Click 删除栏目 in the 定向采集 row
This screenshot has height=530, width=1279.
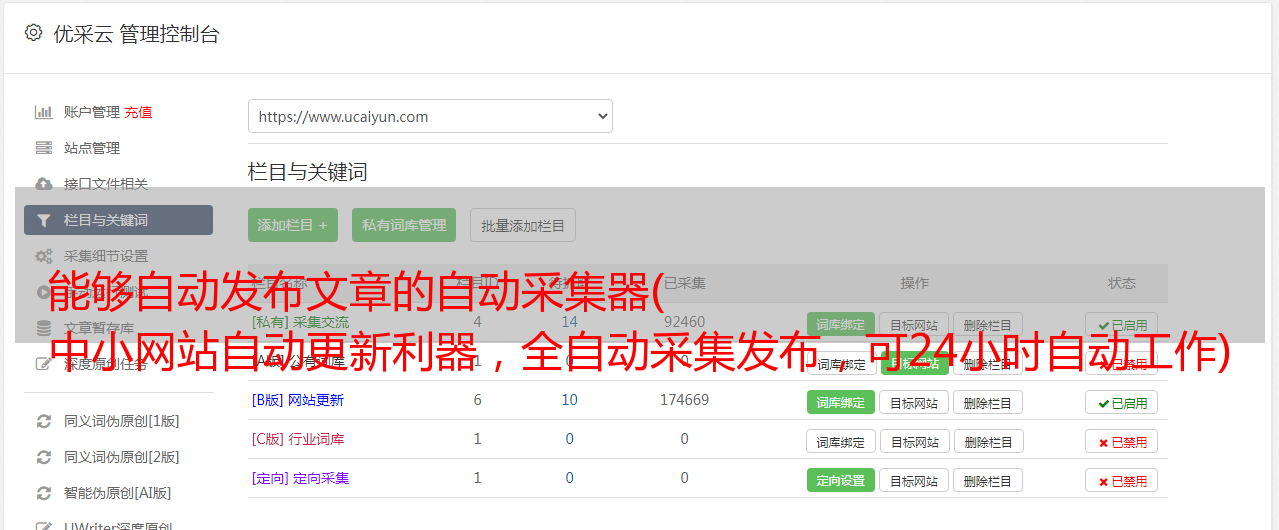[988, 481]
